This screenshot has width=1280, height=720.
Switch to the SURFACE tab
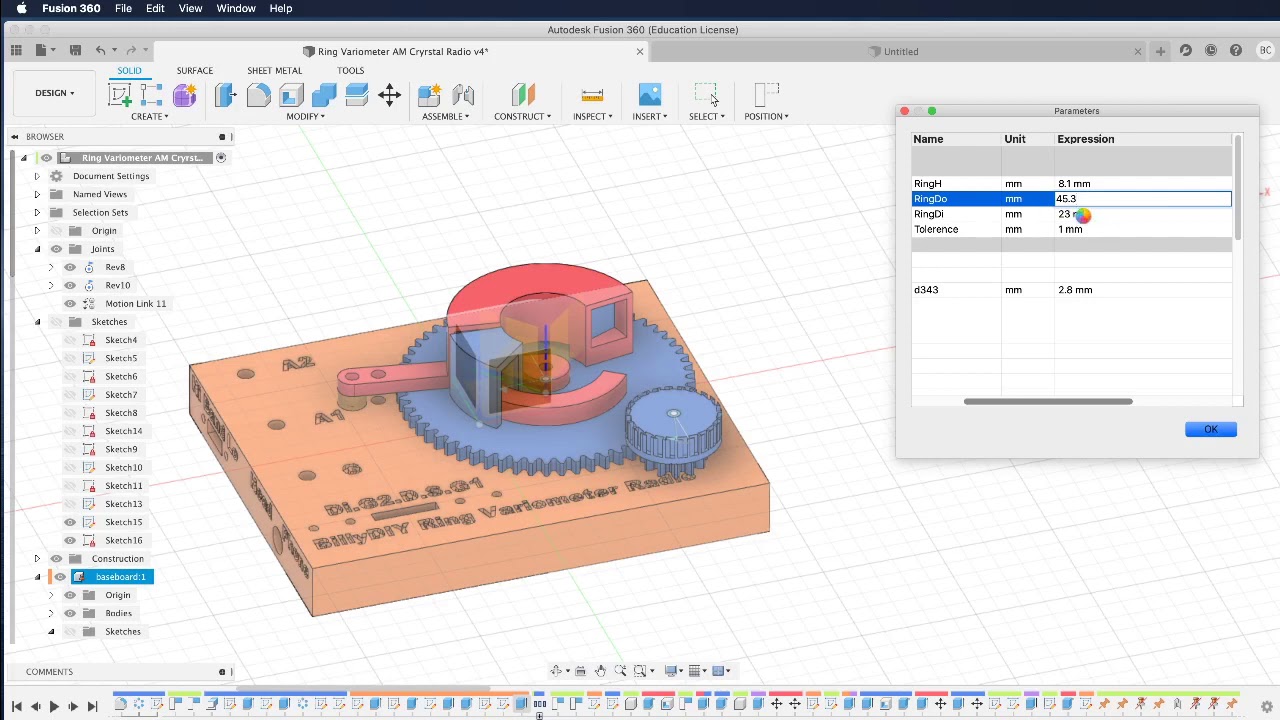[194, 71]
